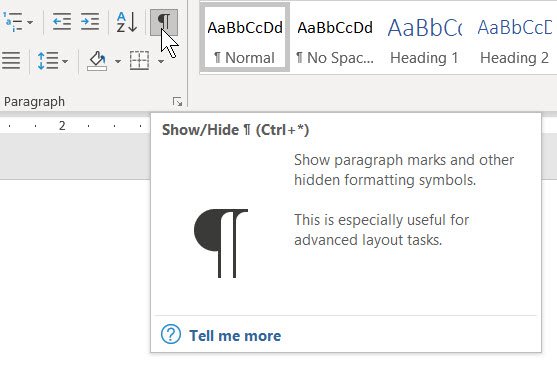Click the Justify alignment icon
Image resolution: width=557 pixels, height=368 pixels.
click(x=11, y=61)
